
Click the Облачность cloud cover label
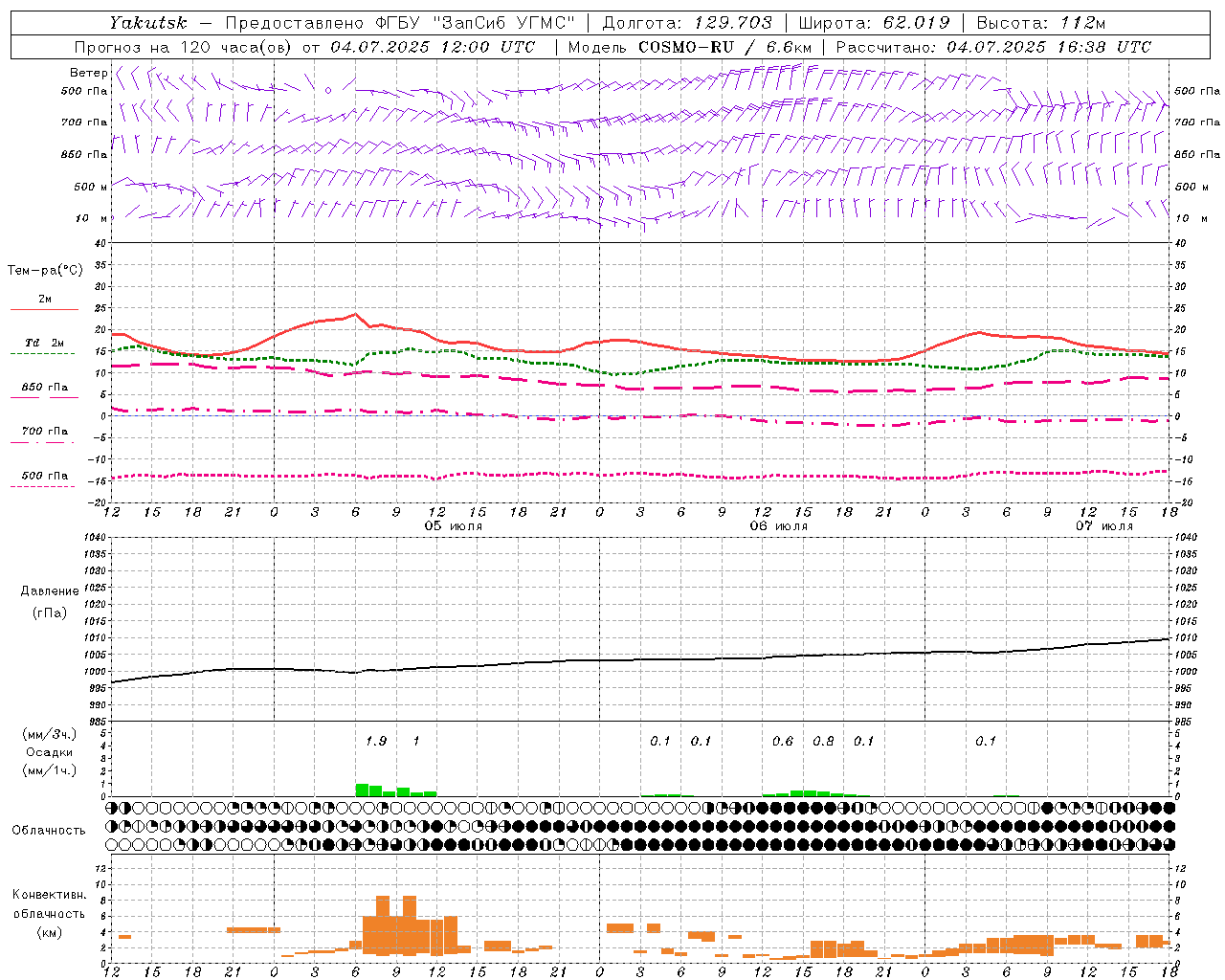coord(49,831)
